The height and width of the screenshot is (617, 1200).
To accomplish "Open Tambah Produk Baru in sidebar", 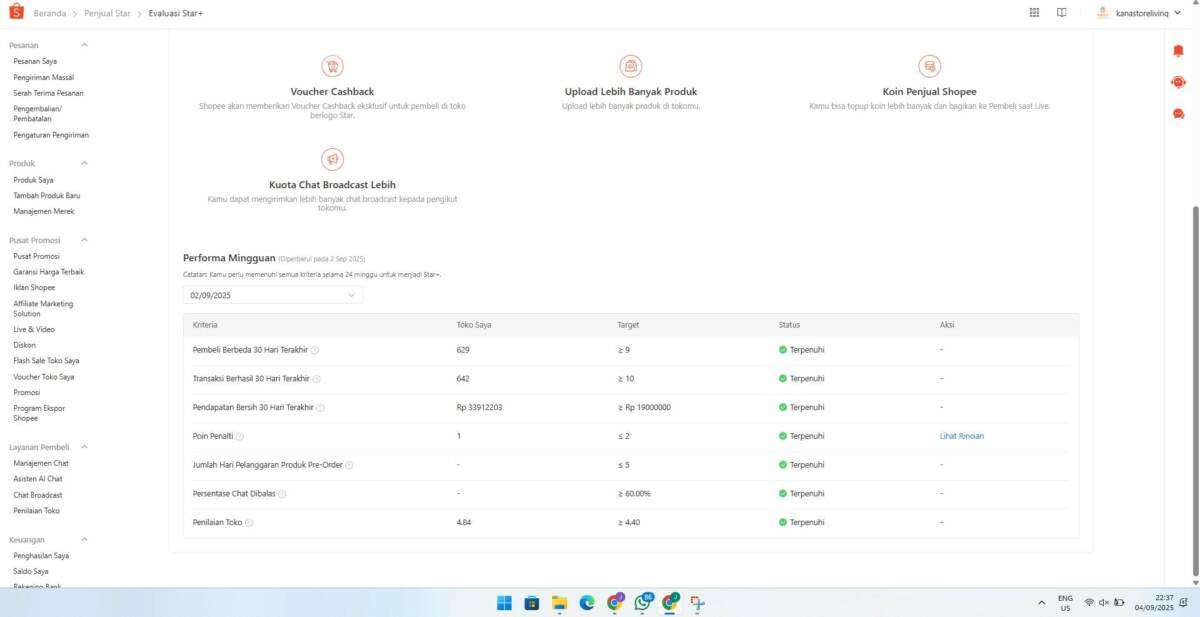I will point(47,196).
